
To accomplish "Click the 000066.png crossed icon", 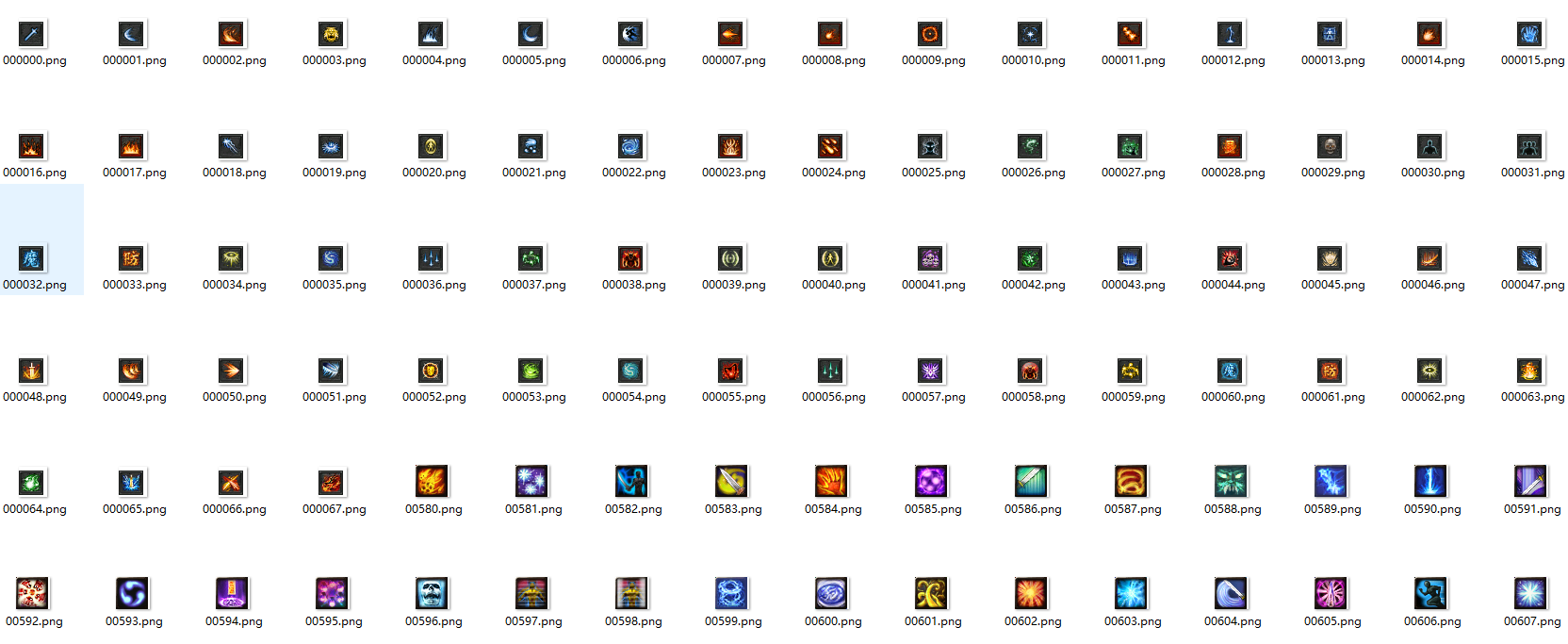I will pos(232,484).
